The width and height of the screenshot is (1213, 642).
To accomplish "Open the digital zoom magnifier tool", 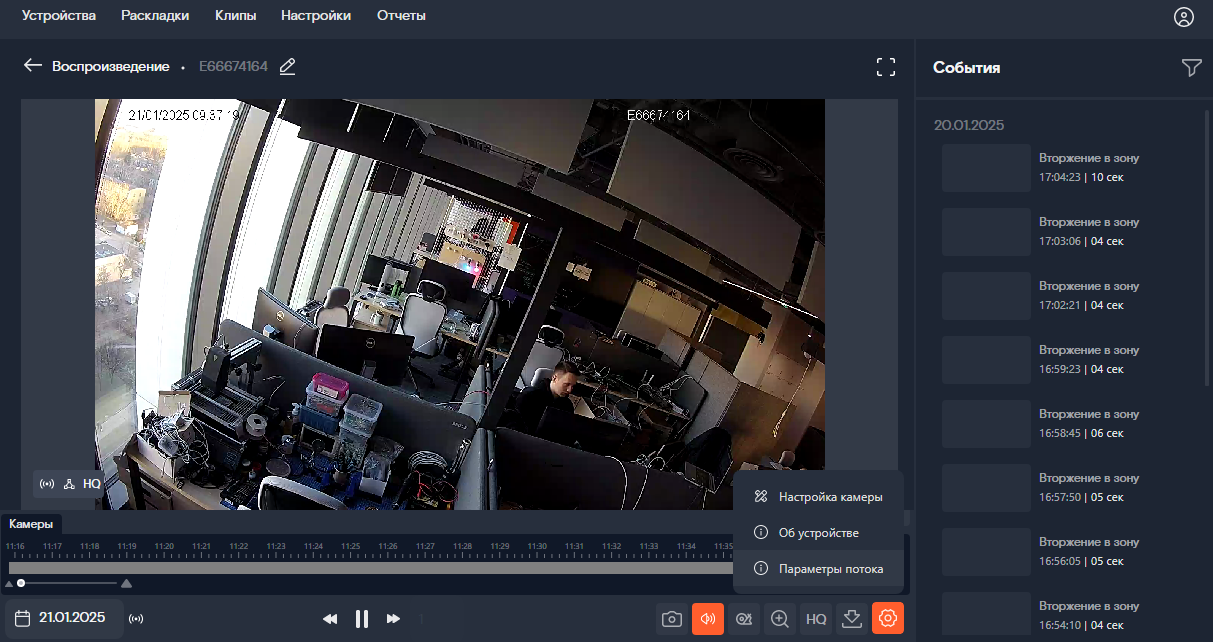I will 780,619.
